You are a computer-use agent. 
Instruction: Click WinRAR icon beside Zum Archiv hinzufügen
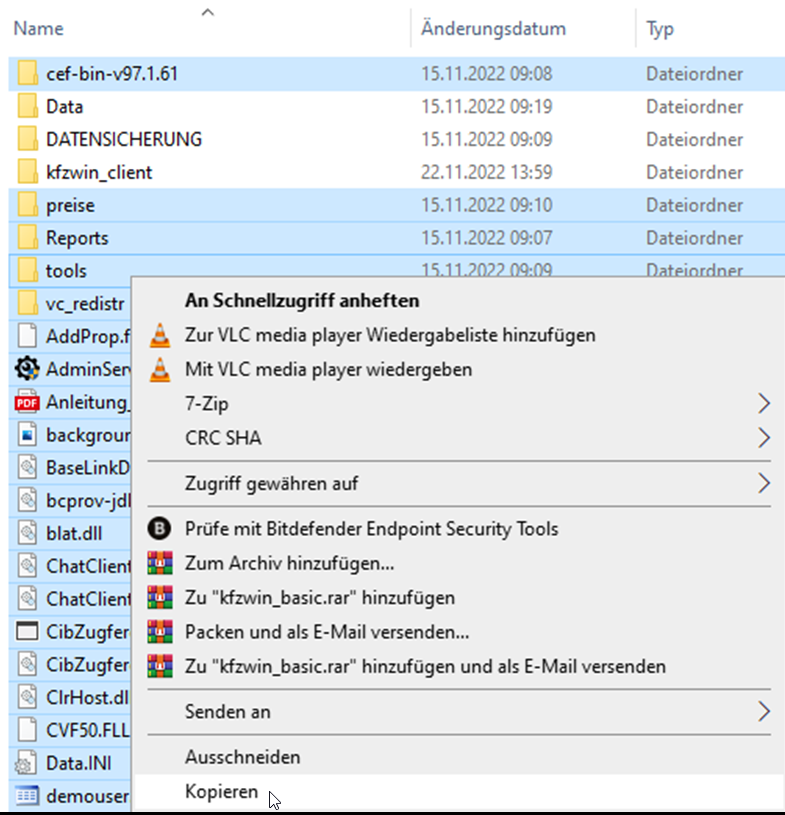pos(160,563)
